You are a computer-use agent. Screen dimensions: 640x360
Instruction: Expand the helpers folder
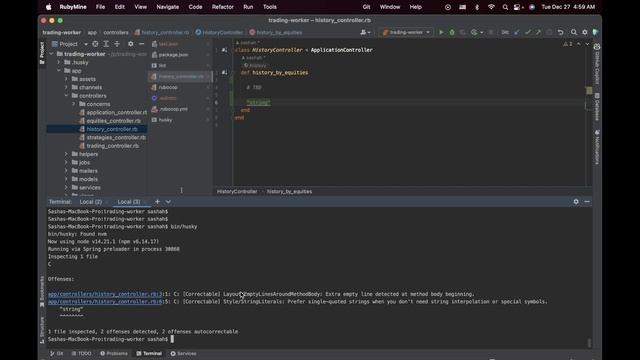click(66, 154)
